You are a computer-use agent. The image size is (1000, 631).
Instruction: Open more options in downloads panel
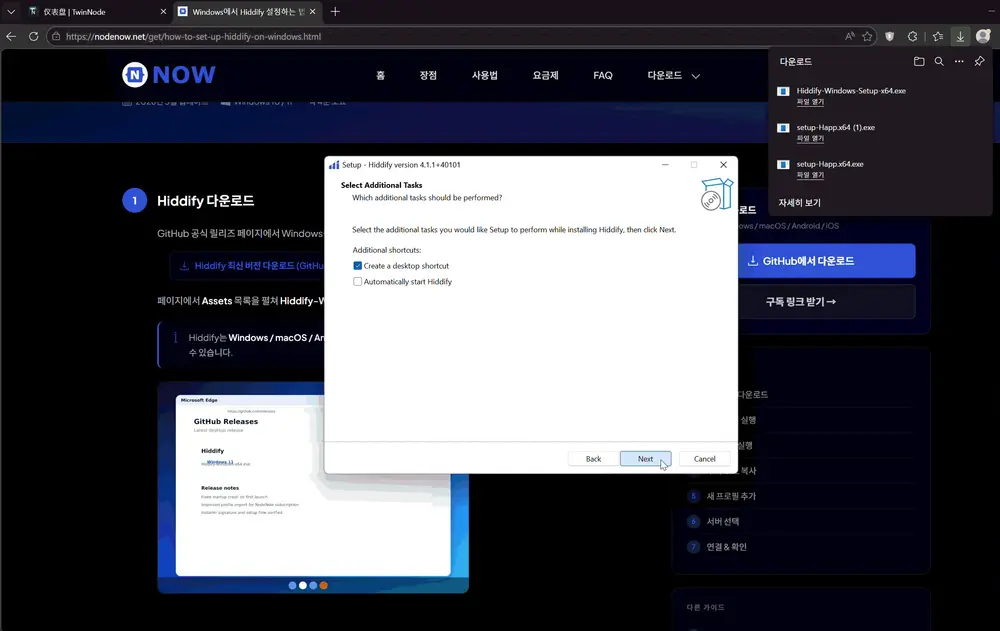tap(959, 61)
